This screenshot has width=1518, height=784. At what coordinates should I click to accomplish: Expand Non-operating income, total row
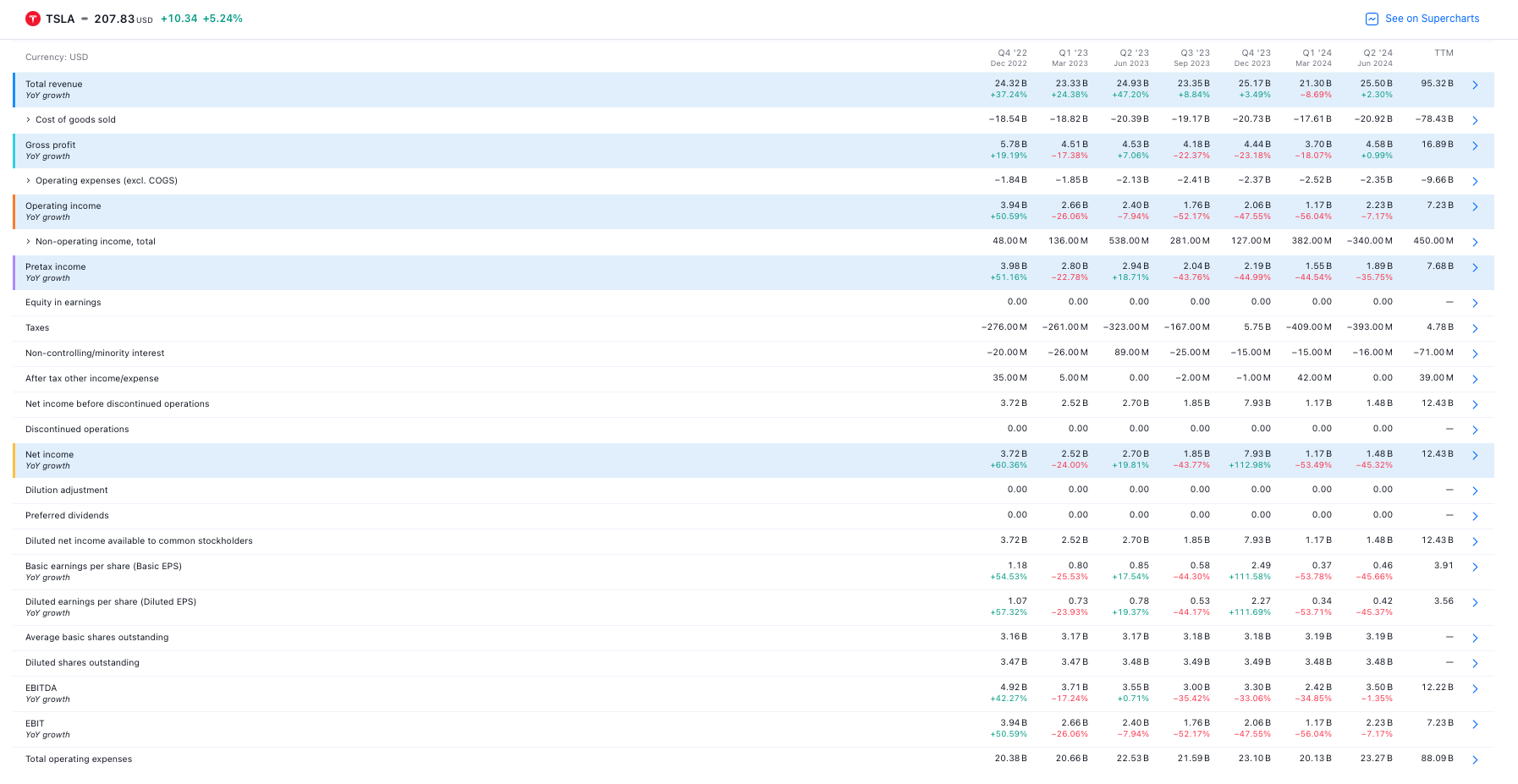[x=28, y=242]
